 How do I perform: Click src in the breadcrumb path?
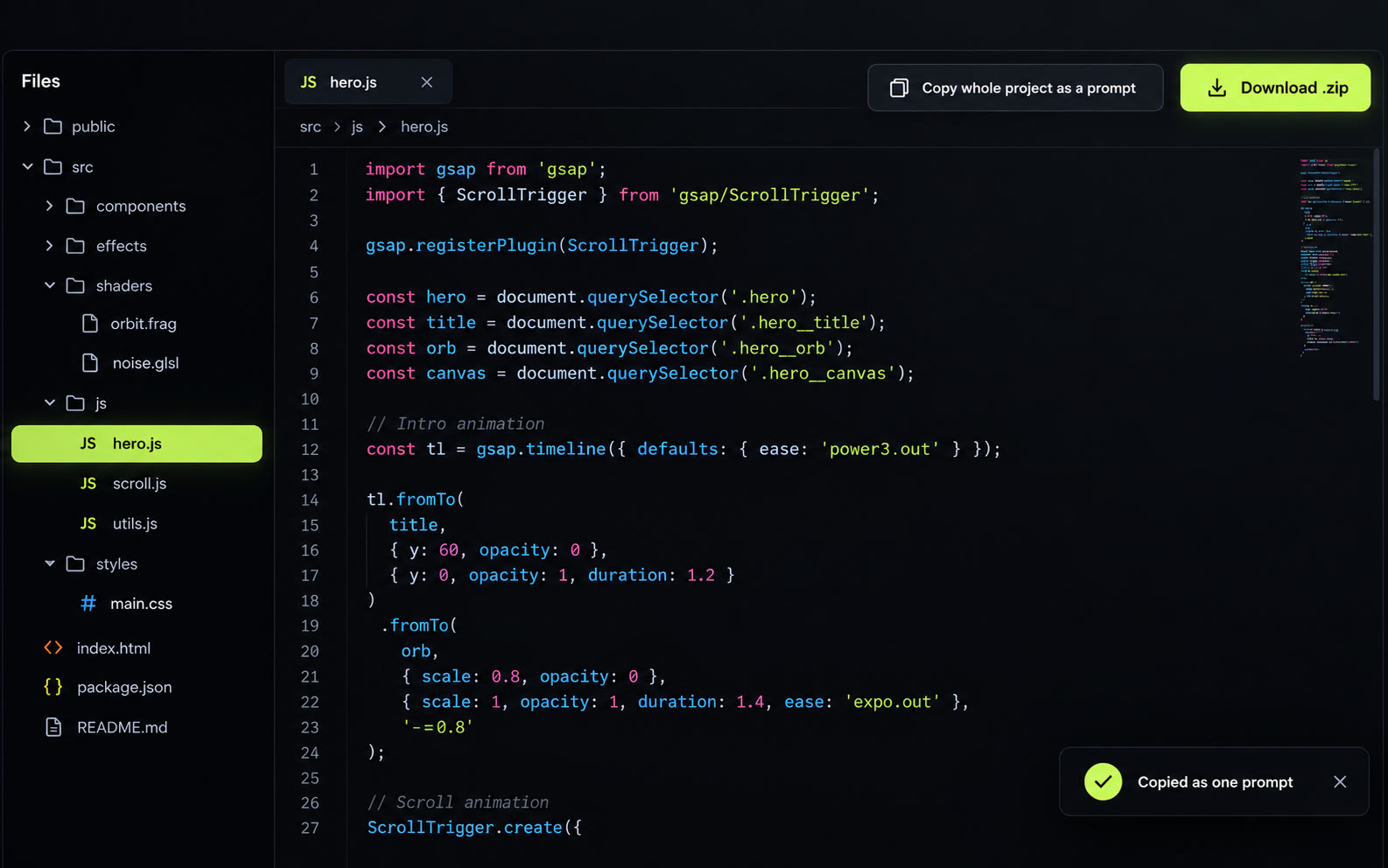pos(311,127)
